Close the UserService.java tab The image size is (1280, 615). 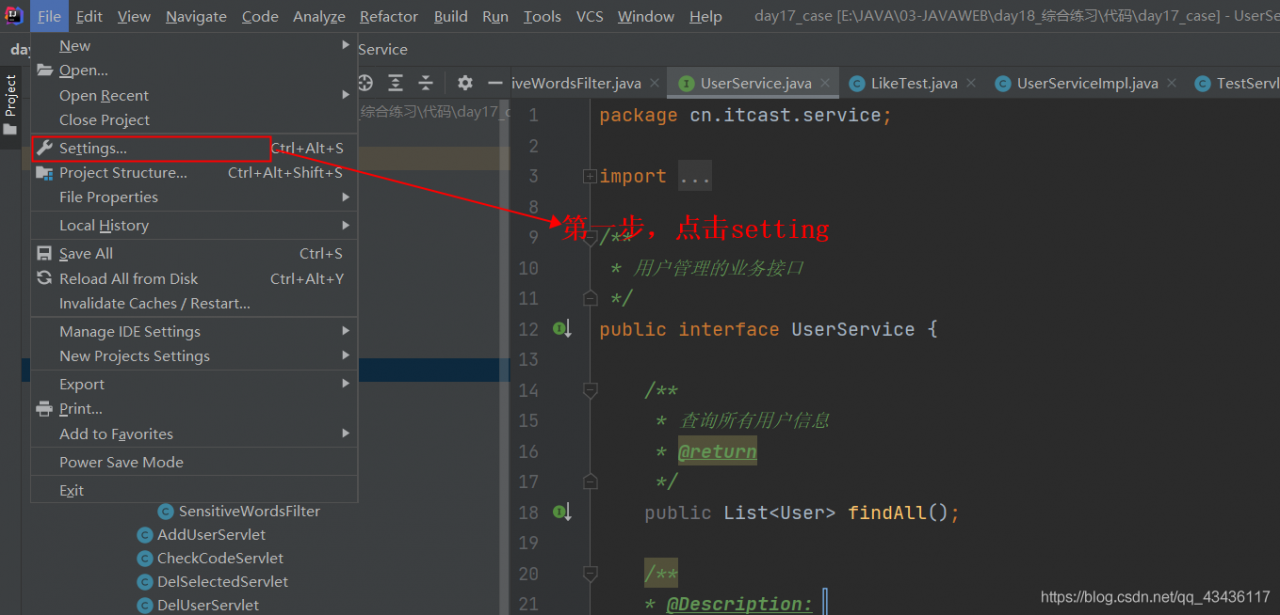[826, 83]
